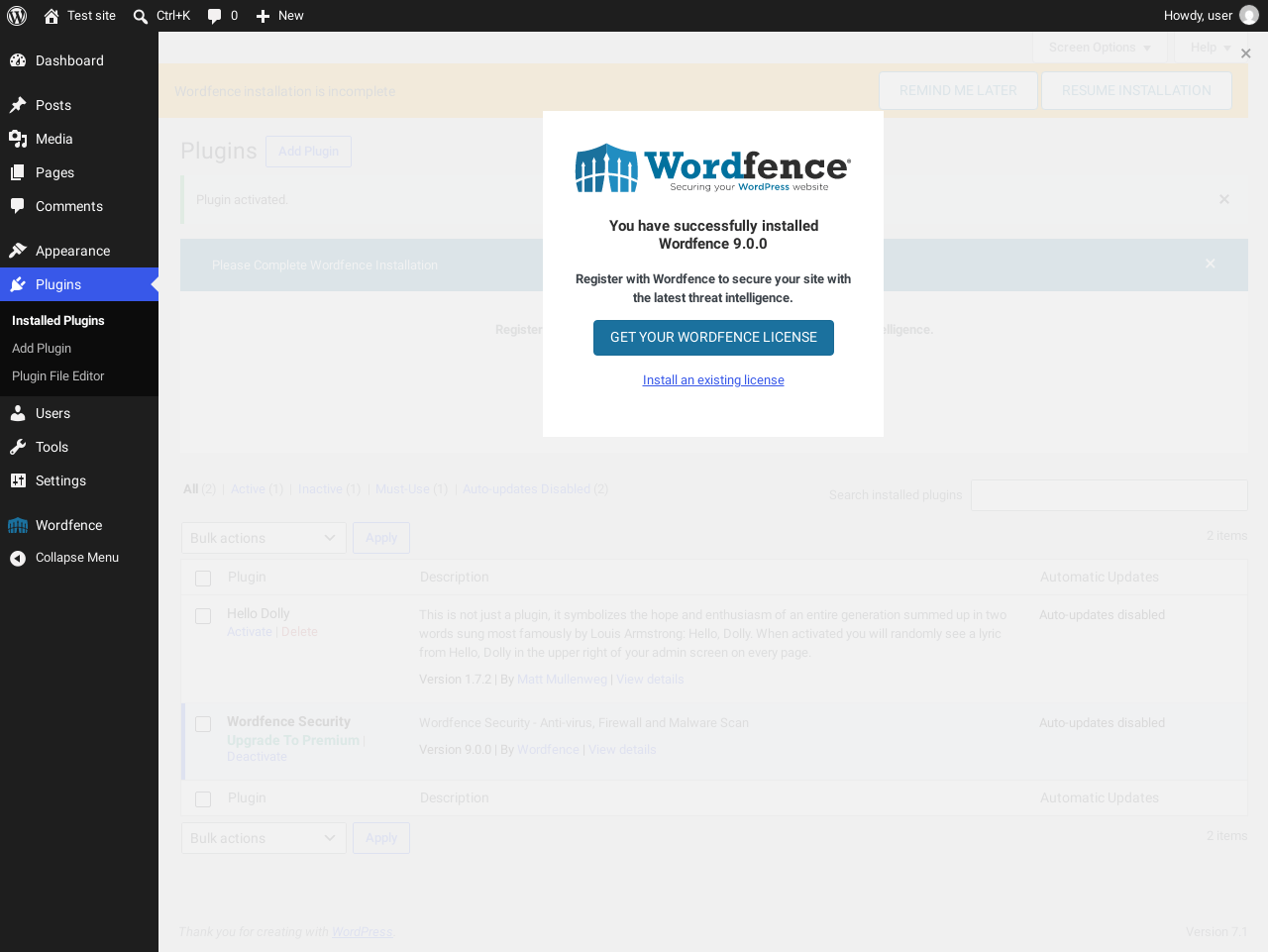The image size is (1268, 952).
Task: Activate the Hello Dolly plugin
Action: coord(250,632)
